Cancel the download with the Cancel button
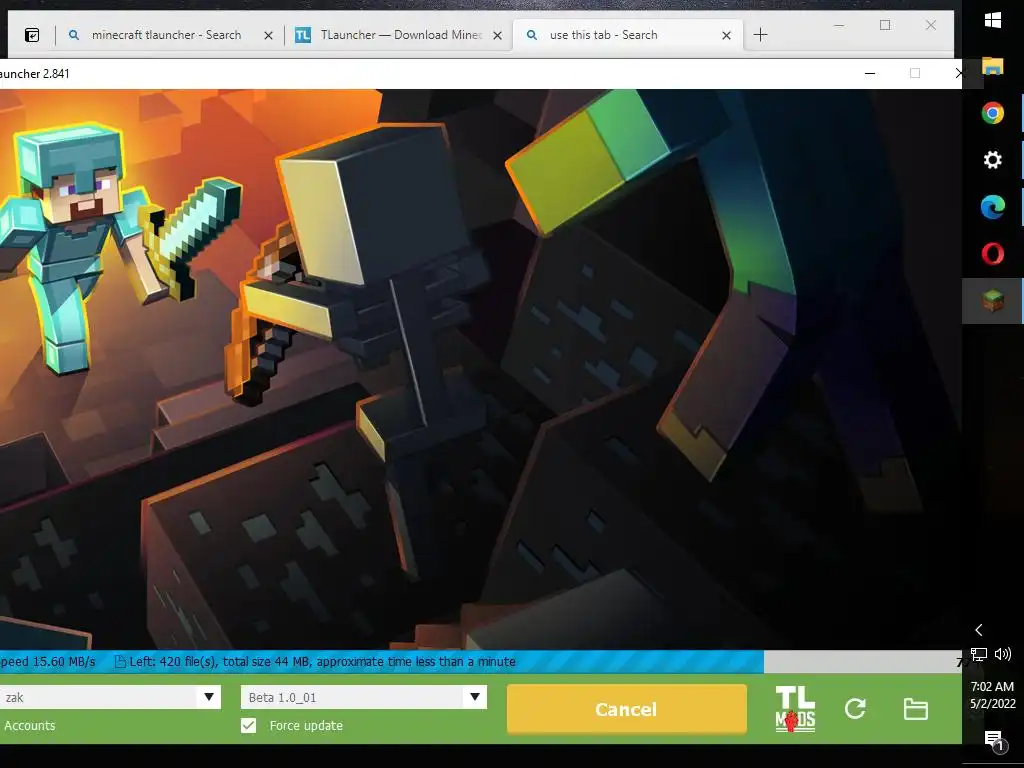 (626, 709)
